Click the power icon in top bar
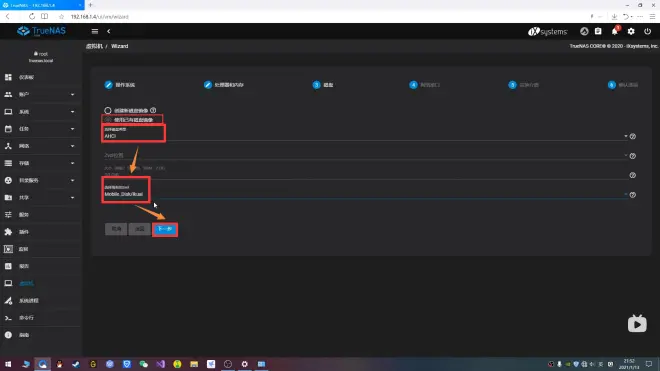Viewport: 660px width, 371px height. [647, 31]
